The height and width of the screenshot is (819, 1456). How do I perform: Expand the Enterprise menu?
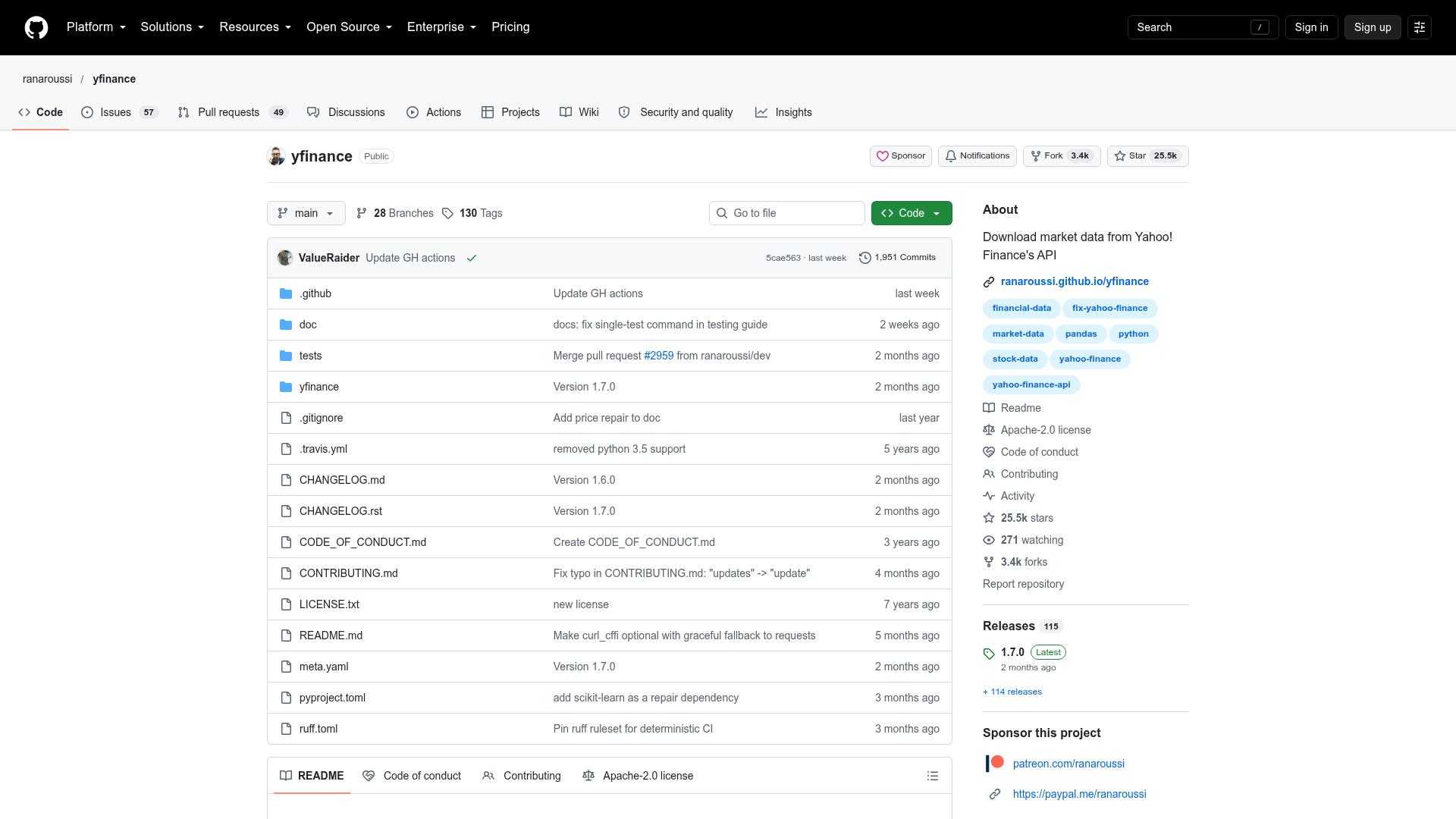[x=441, y=27]
